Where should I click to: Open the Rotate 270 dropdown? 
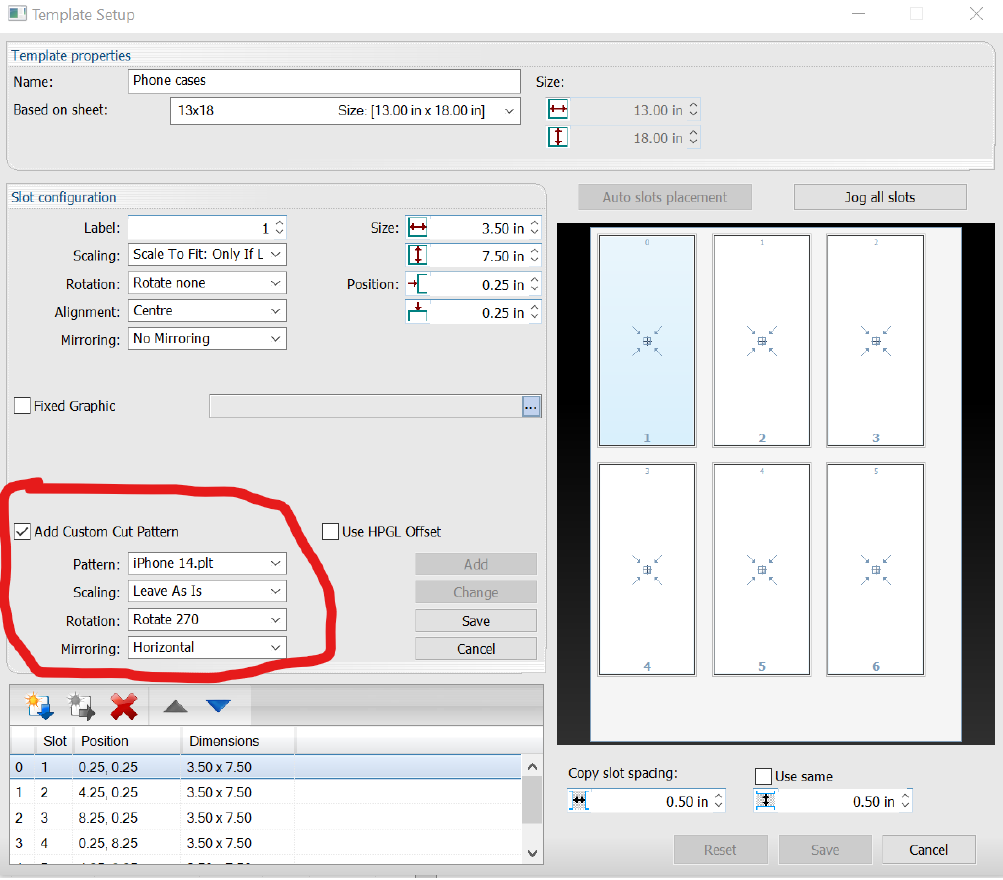tap(207, 620)
